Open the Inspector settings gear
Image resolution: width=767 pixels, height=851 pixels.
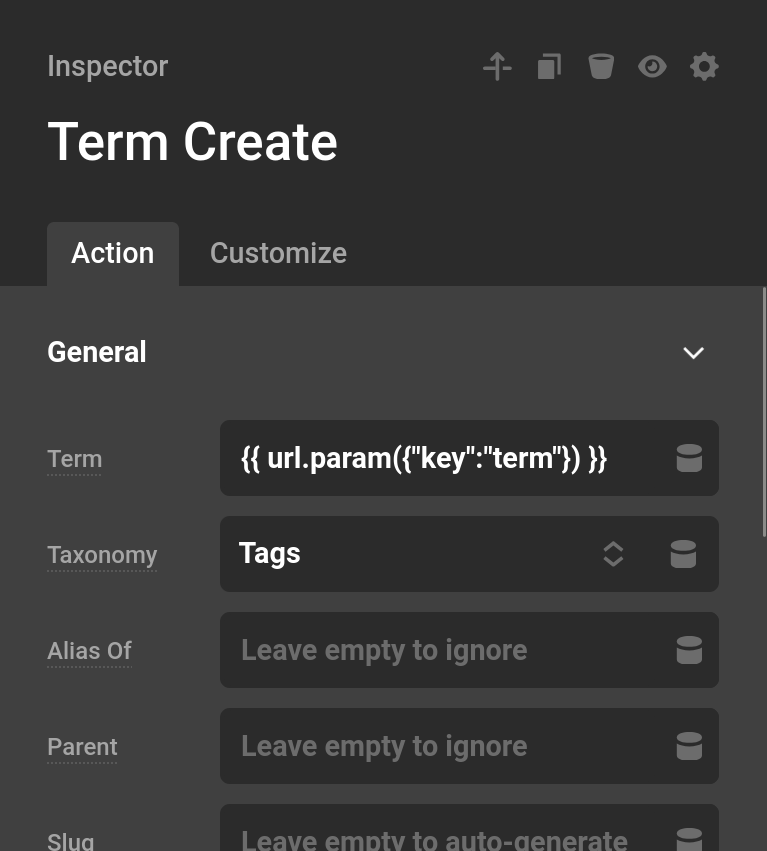704,66
